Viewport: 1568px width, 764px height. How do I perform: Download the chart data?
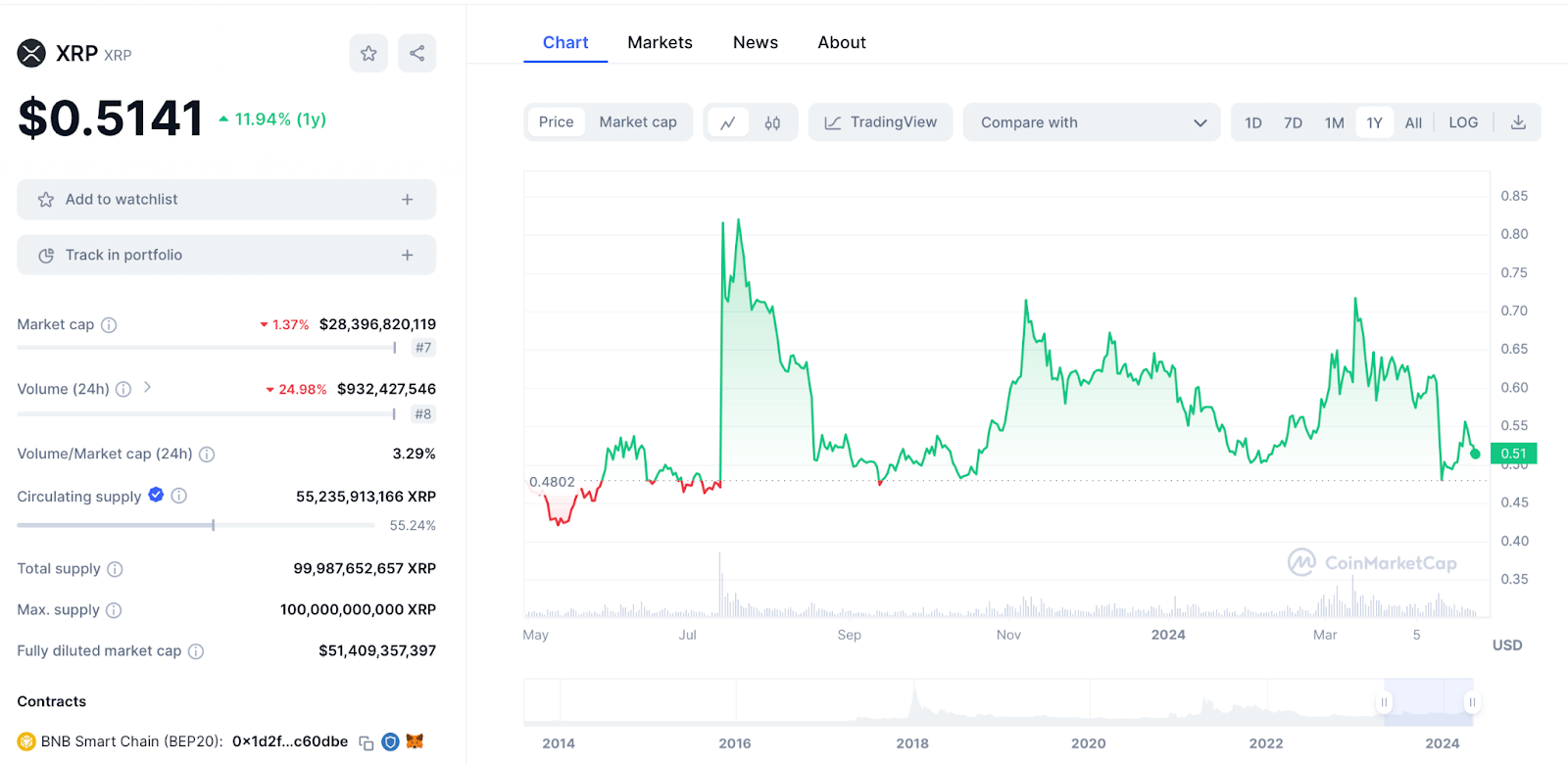[x=1518, y=122]
